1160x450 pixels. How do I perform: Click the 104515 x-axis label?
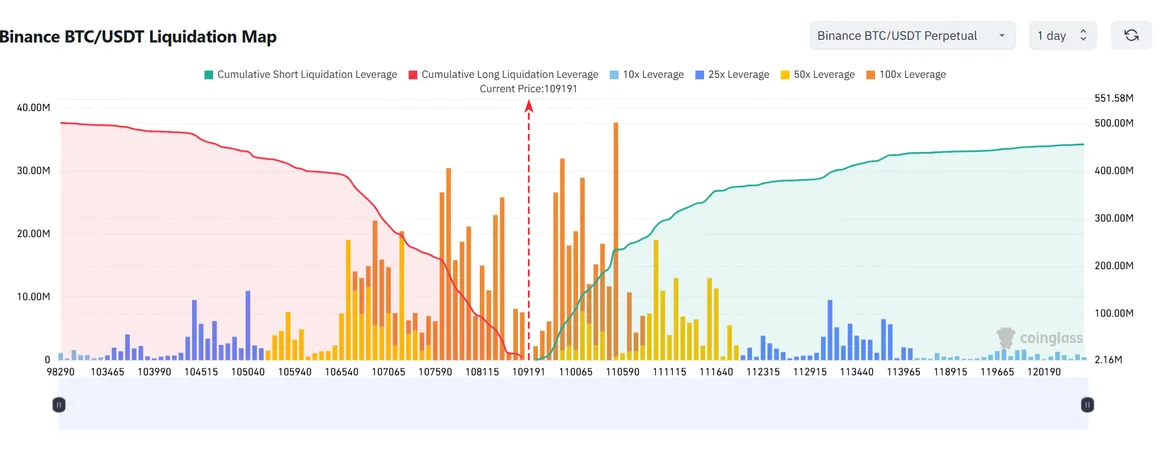point(201,372)
